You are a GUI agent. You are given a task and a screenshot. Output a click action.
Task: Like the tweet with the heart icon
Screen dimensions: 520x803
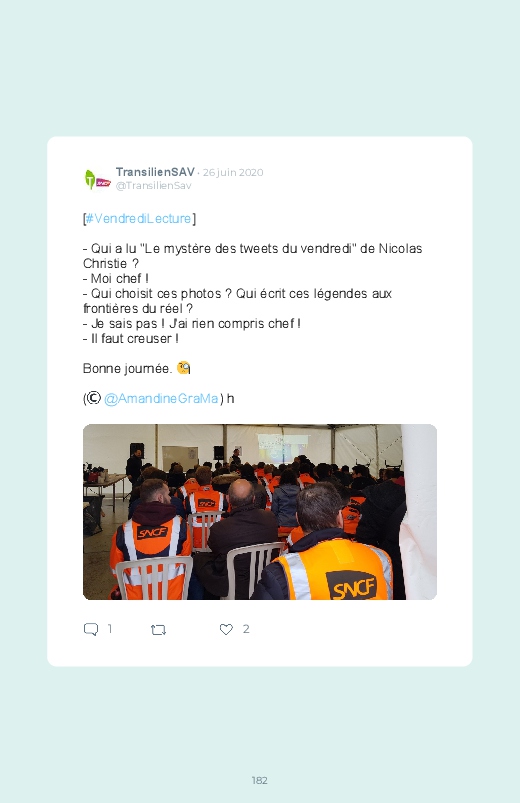pyautogui.click(x=226, y=629)
